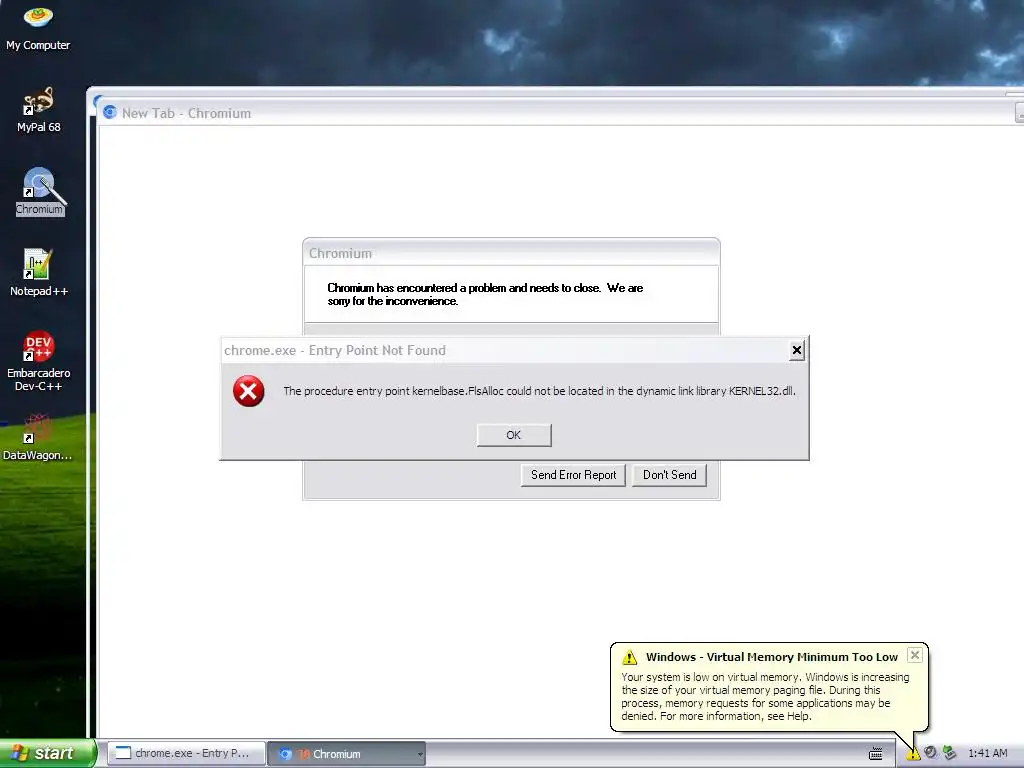The height and width of the screenshot is (768, 1024).
Task: Dismiss the Virtual Memory Minimum Too Low balloon
Action: click(x=915, y=655)
